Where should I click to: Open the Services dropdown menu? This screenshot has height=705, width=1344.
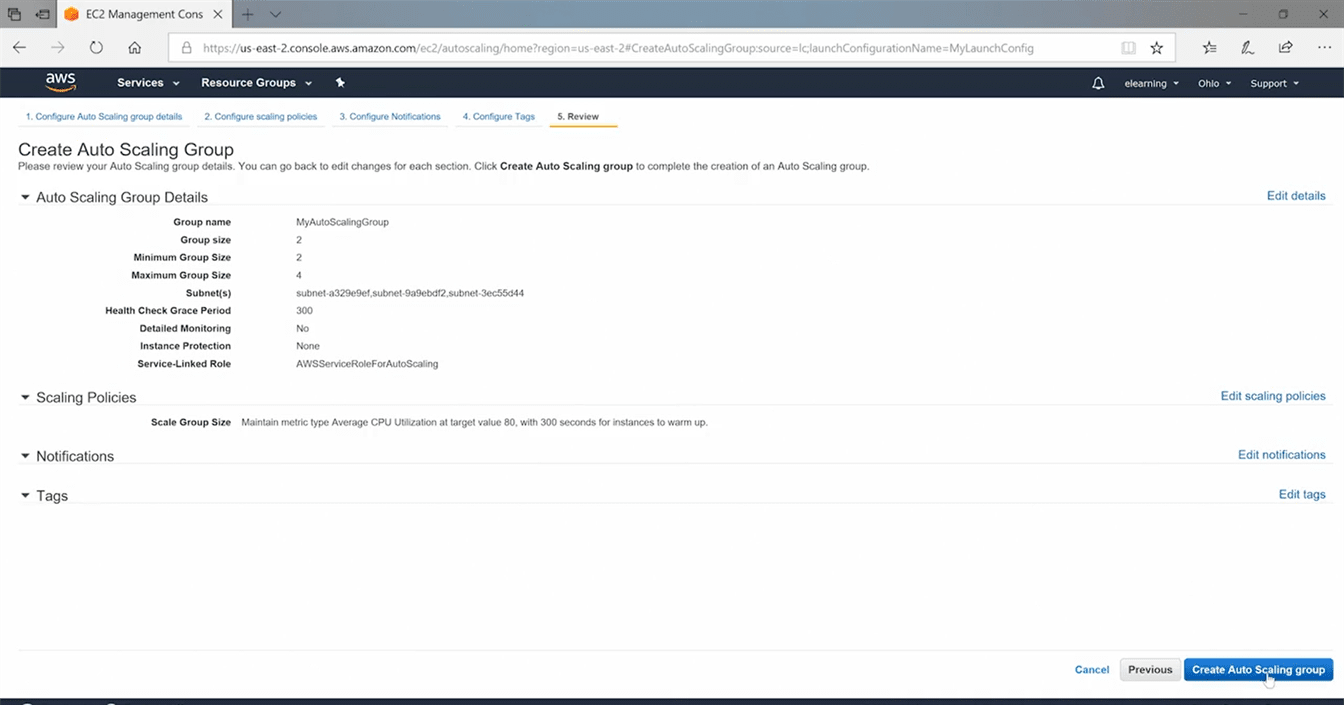(x=148, y=83)
